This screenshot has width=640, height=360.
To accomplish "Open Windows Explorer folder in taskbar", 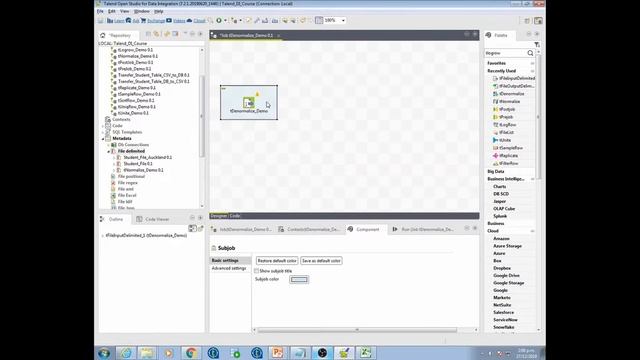I will point(147,353).
